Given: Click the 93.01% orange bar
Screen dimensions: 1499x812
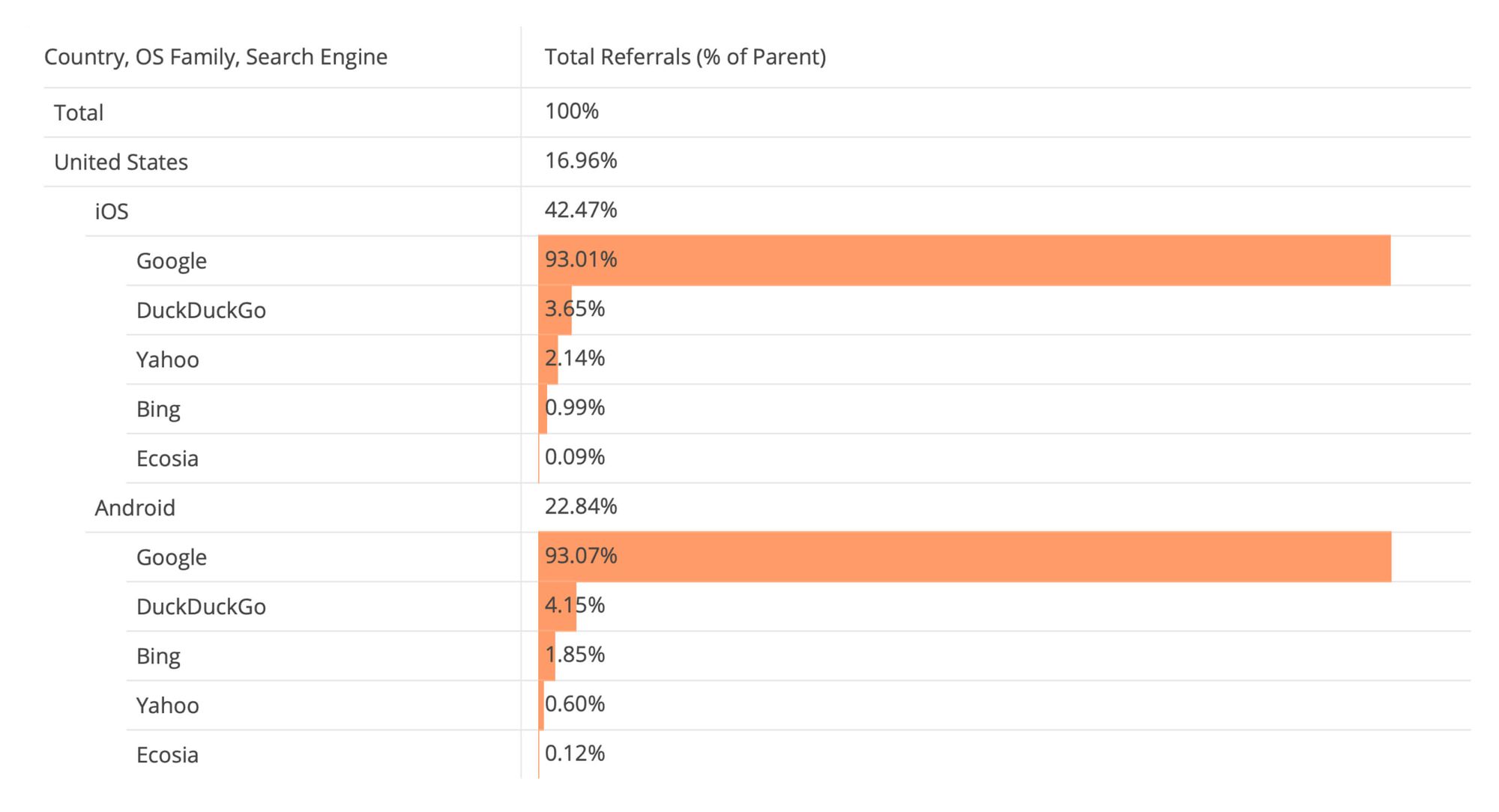Looking at the screenshot, I should point(964,261).
